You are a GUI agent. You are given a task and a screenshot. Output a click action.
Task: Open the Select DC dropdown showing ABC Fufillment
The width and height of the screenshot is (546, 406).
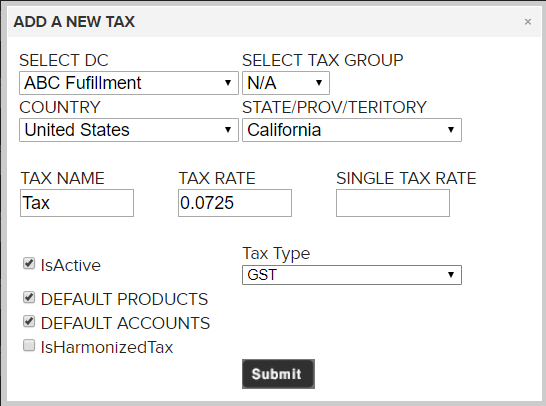[x=129, y=83]
